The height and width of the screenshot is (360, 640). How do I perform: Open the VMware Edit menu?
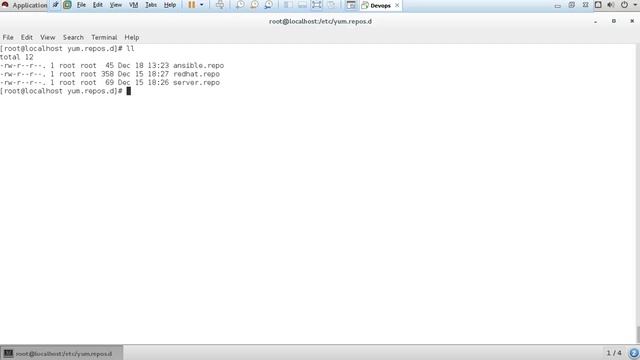[98, 5]
